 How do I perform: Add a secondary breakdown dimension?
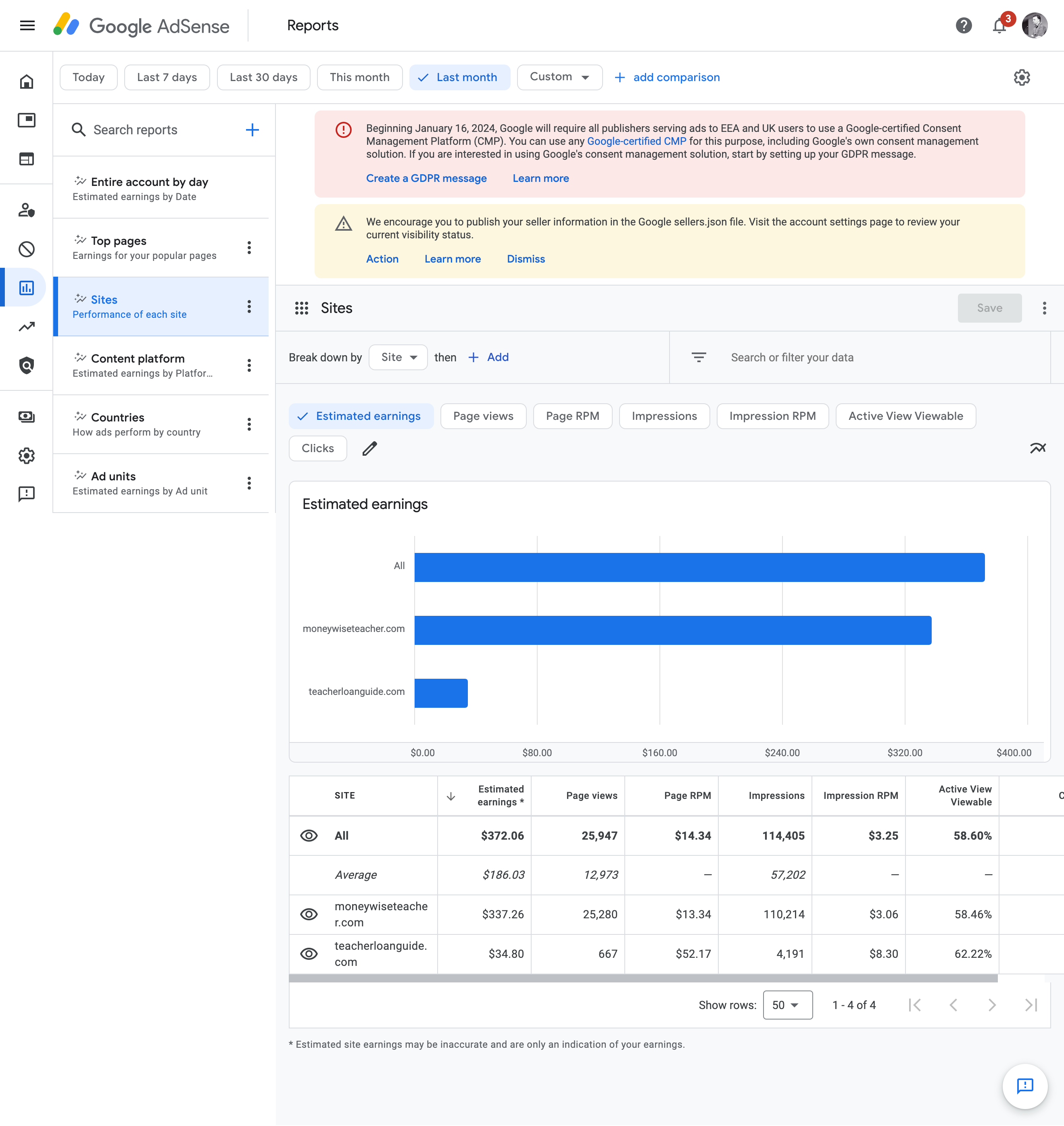click(488, 357)
